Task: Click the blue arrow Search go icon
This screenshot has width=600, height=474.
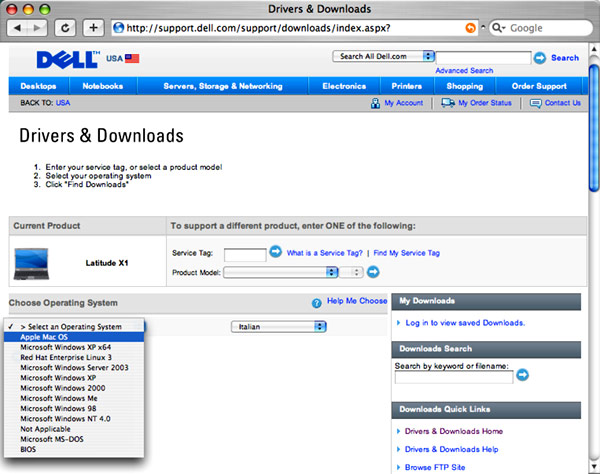Action: pos(540,58)
